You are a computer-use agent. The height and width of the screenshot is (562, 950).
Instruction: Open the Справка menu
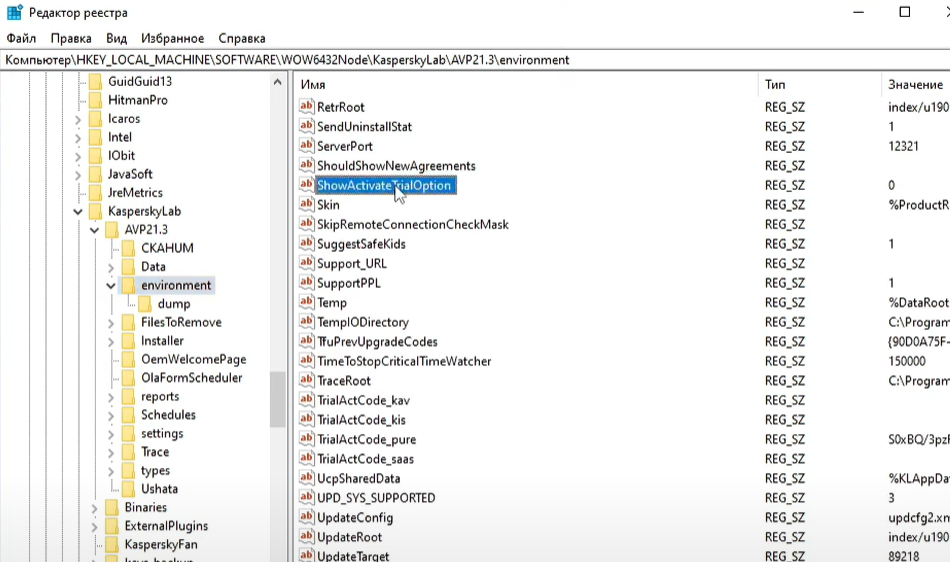click(x=242, y=38)
